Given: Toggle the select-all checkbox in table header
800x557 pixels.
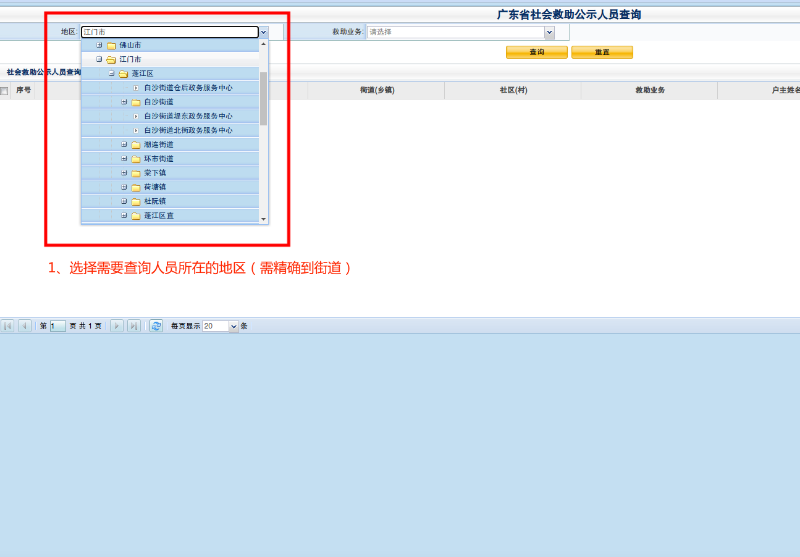Looking at the screenshot, I should coord(4,91).
